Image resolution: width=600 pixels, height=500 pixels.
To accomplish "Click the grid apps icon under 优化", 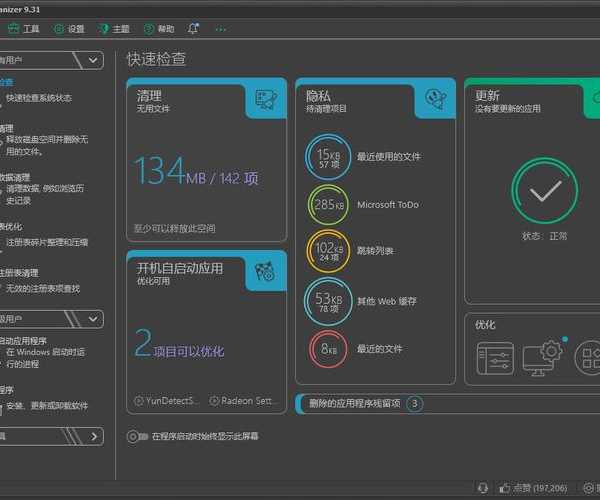I will point(587,358).
